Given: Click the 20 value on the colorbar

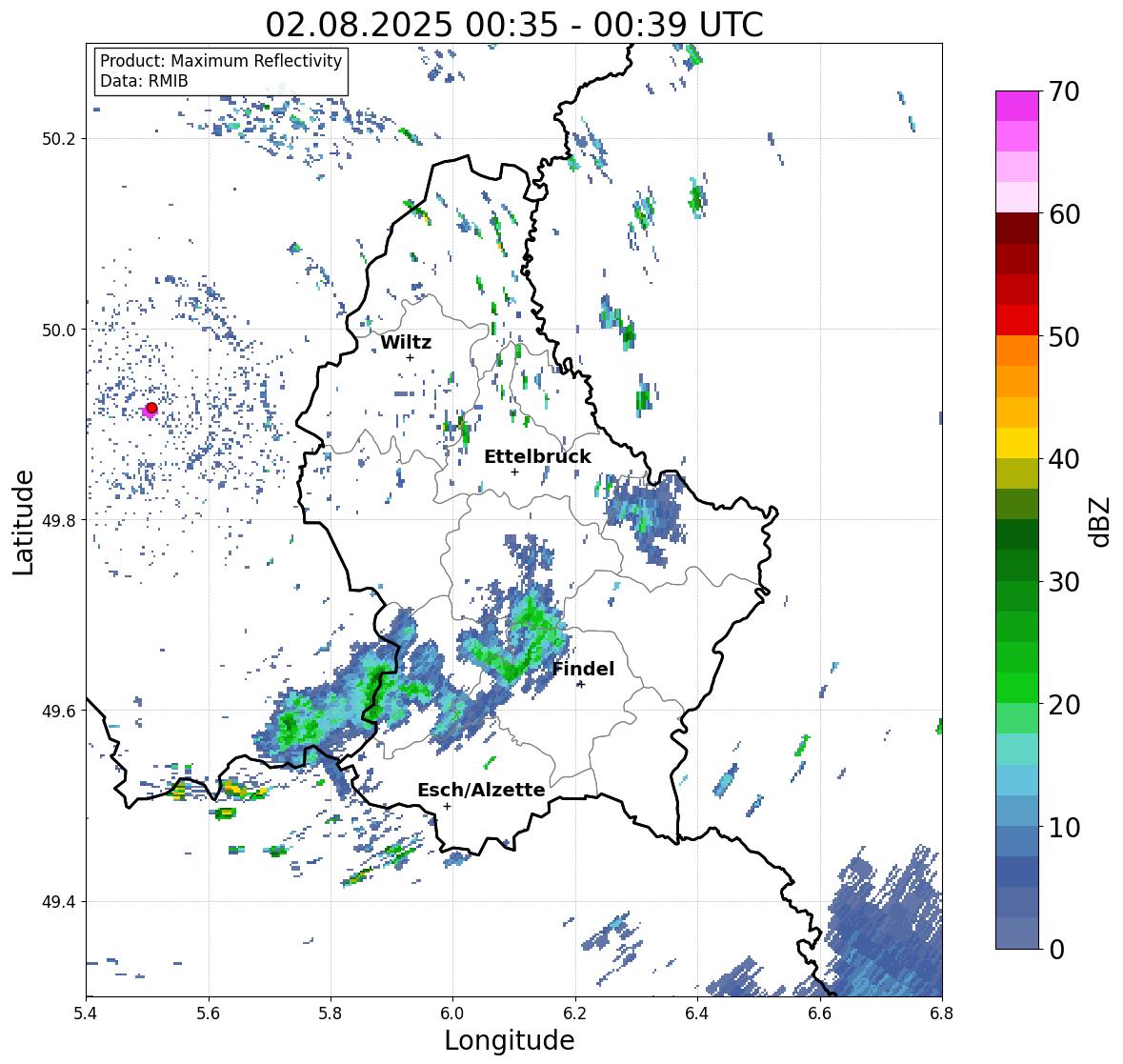Looking at the screenshot, I should pyautogui.click(x=1064, y=705).
